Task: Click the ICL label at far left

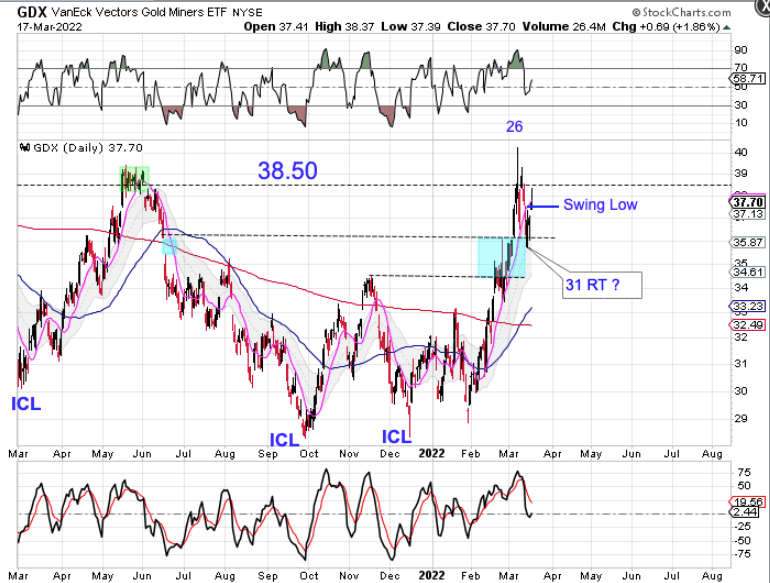Action: [26, 405]
